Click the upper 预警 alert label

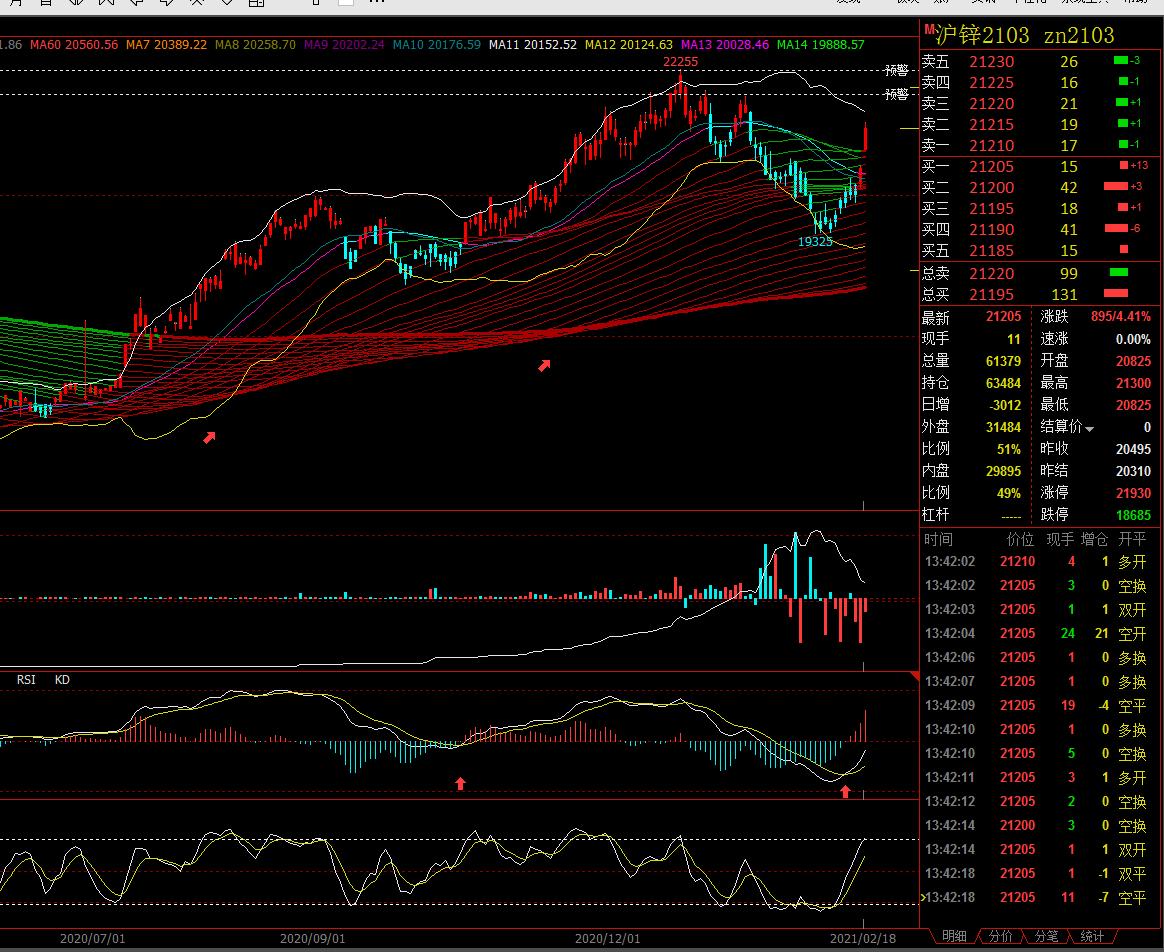(x=897, y=71)
